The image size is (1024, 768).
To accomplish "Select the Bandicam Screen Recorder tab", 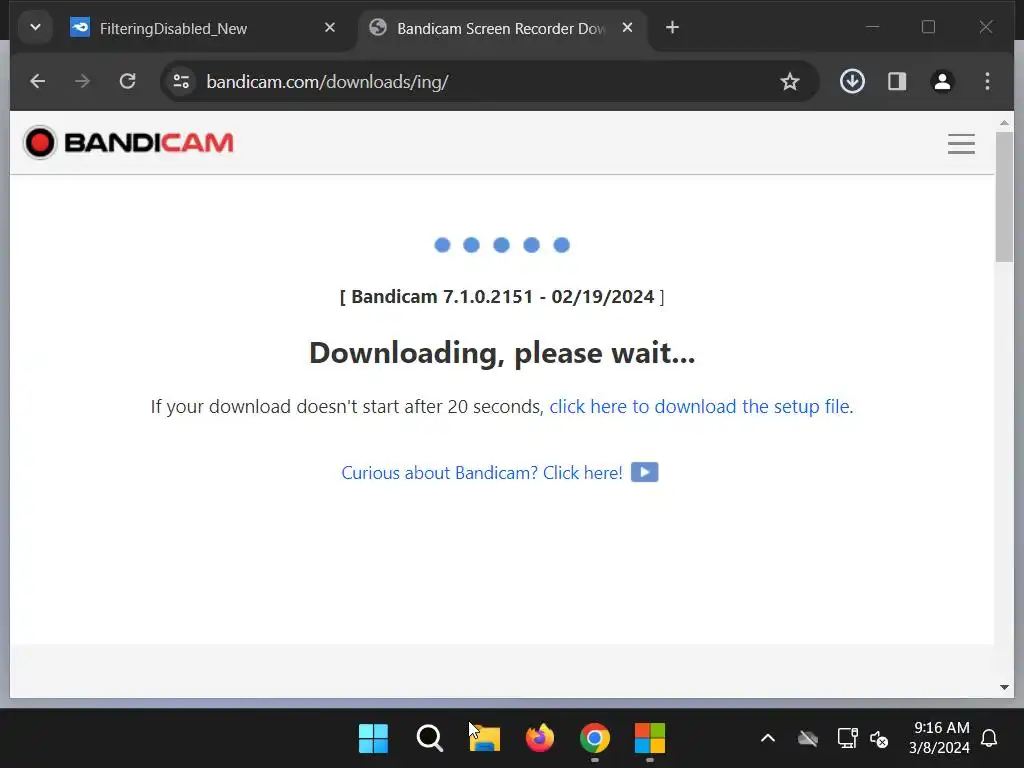I will [502, 28].
